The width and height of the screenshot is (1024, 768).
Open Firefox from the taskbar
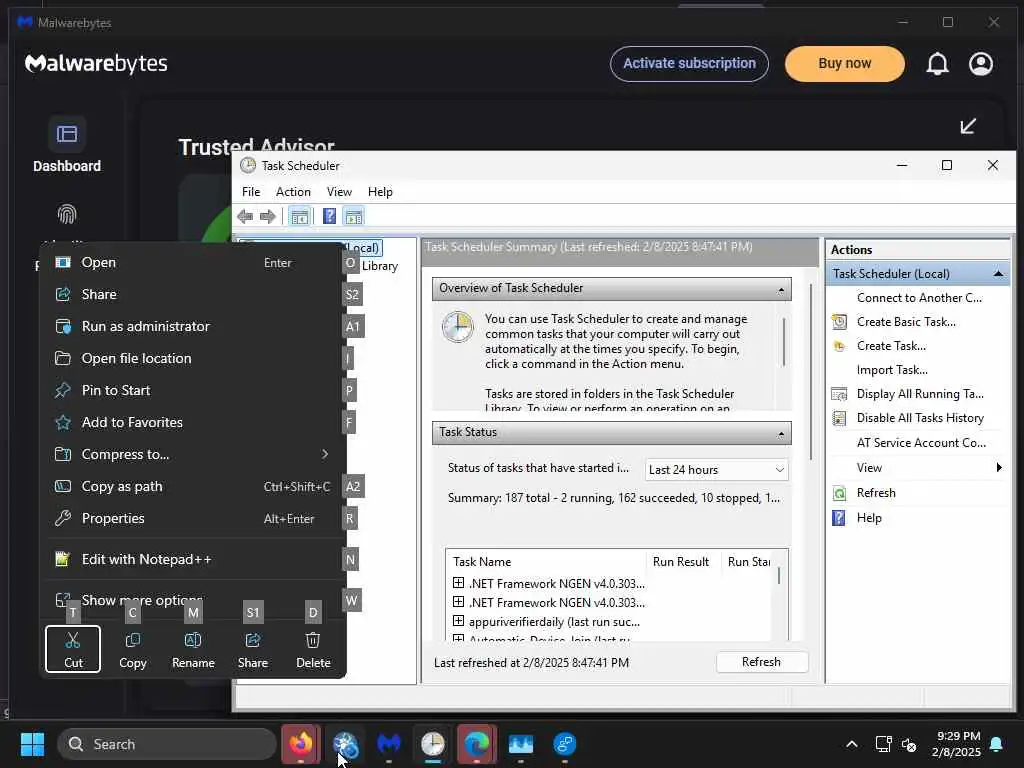coord(301,744)
